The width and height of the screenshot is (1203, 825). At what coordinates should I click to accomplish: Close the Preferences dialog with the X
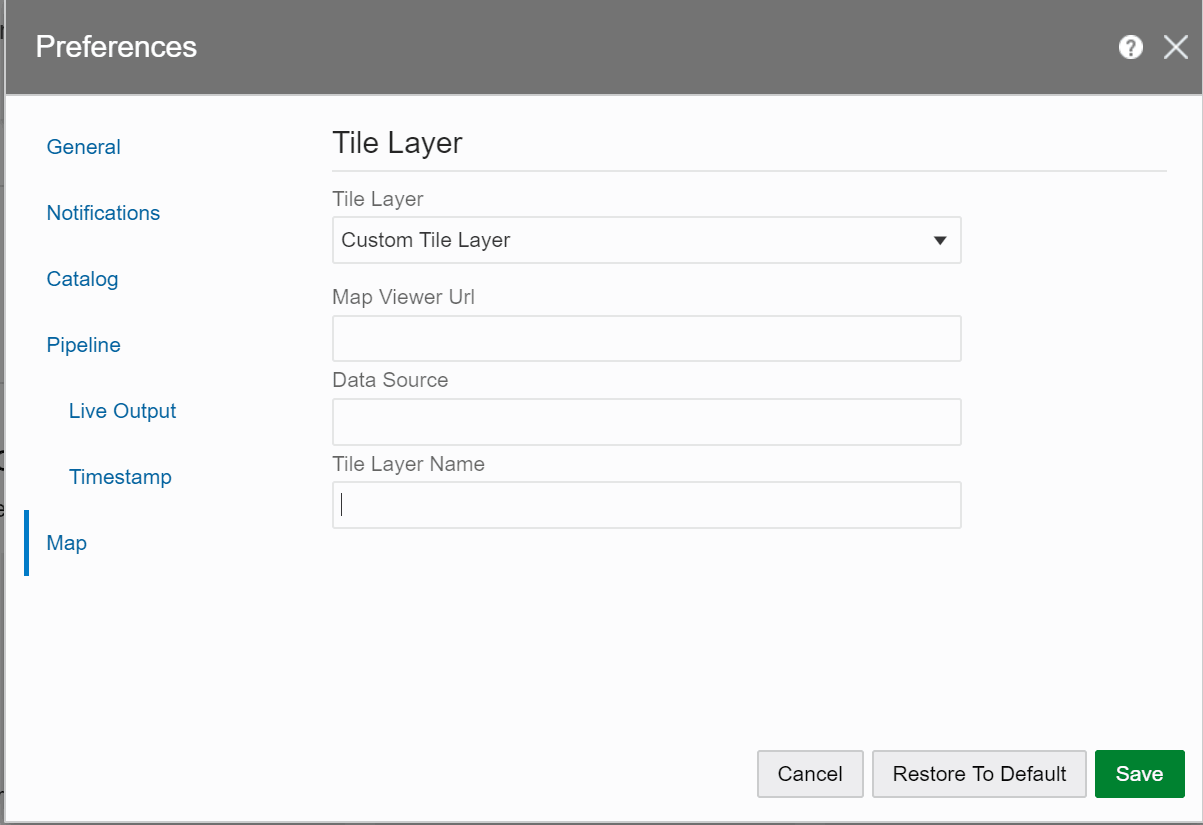(x=1175, y=47)
